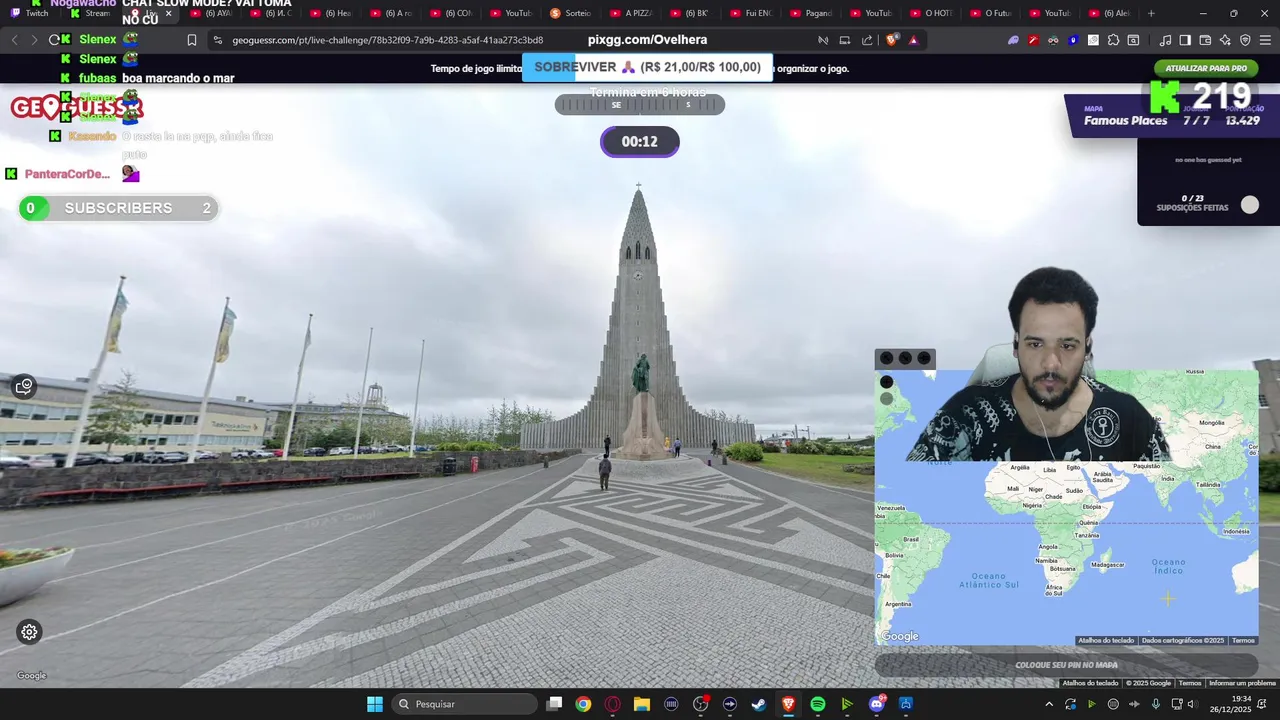1280x720 pixels.
Task: Open the share icon in address bar
Action: [867, 40]
